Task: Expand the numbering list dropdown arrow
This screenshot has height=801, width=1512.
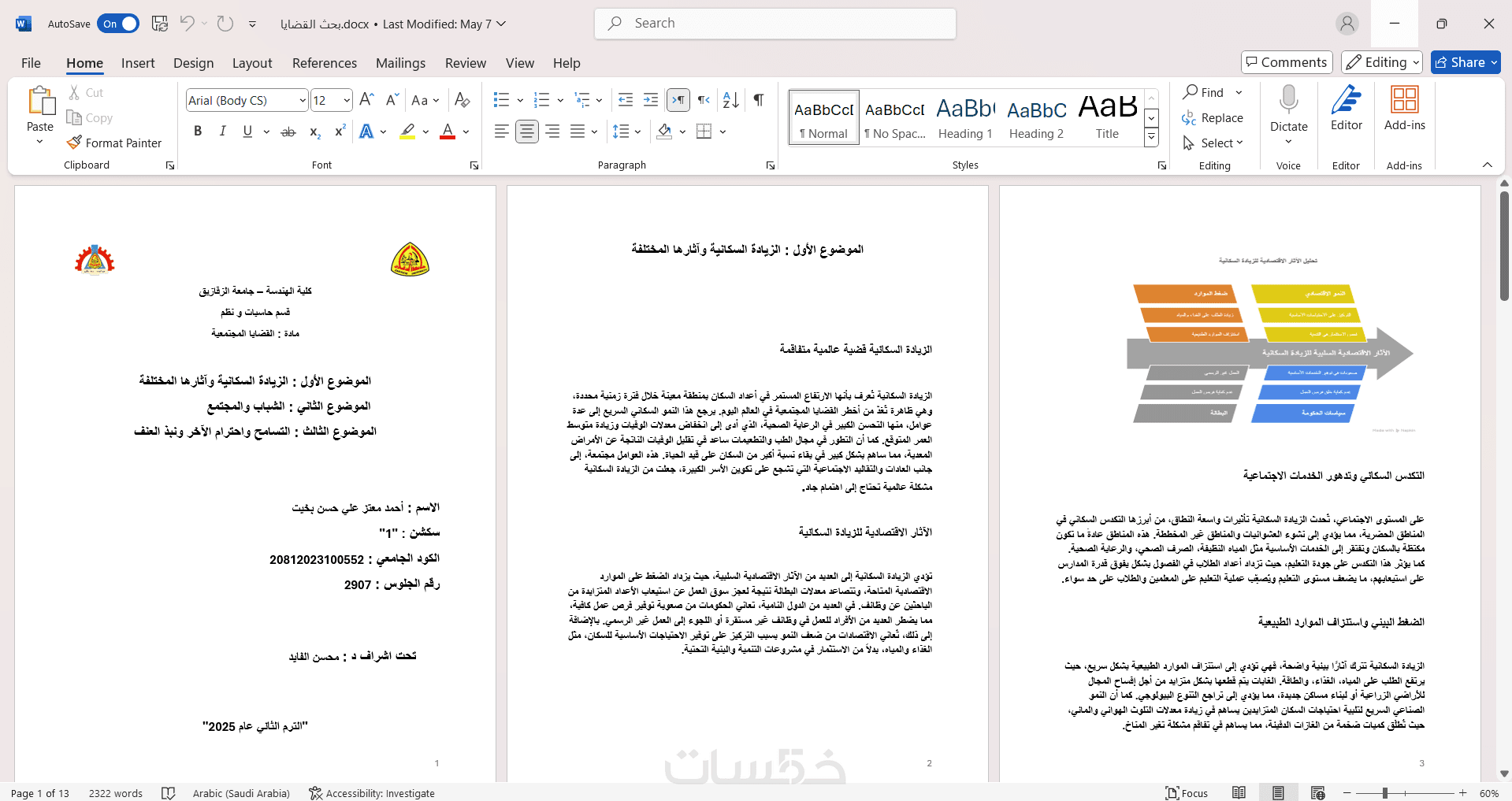Action: click(x=560, y=100)
